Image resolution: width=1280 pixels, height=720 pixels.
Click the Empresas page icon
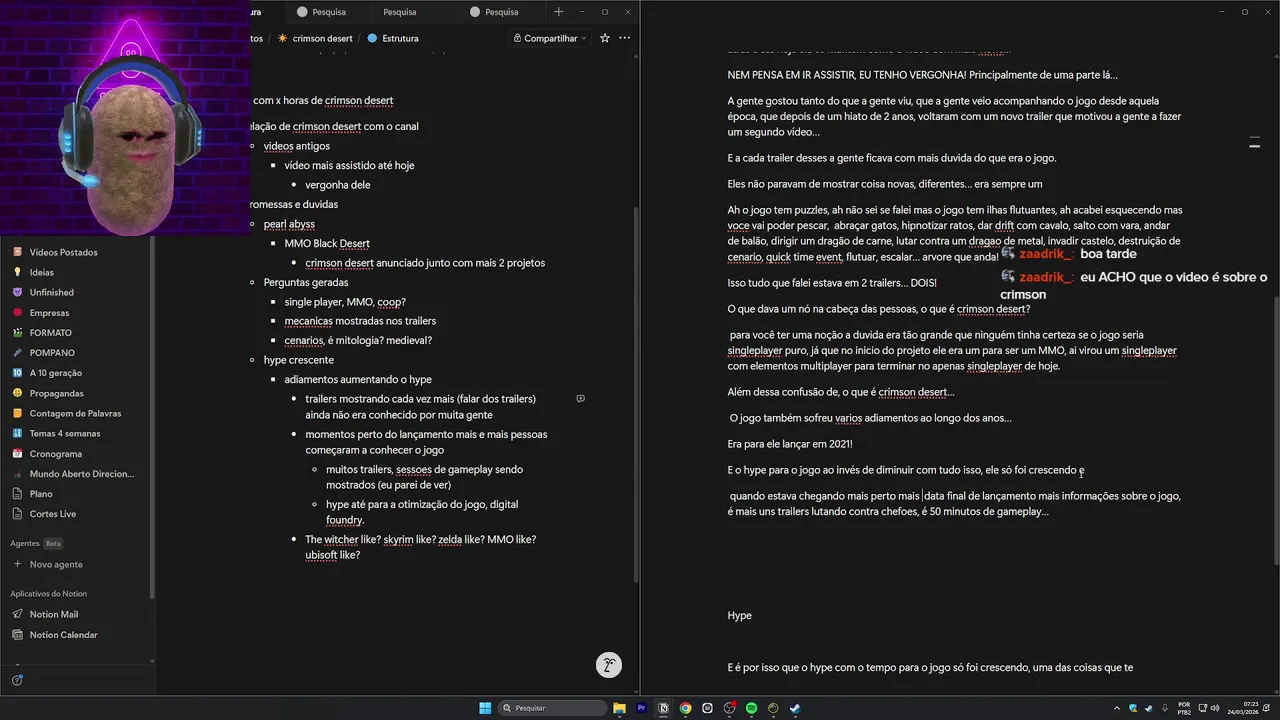pyautogui.click(x=17, y=312)
